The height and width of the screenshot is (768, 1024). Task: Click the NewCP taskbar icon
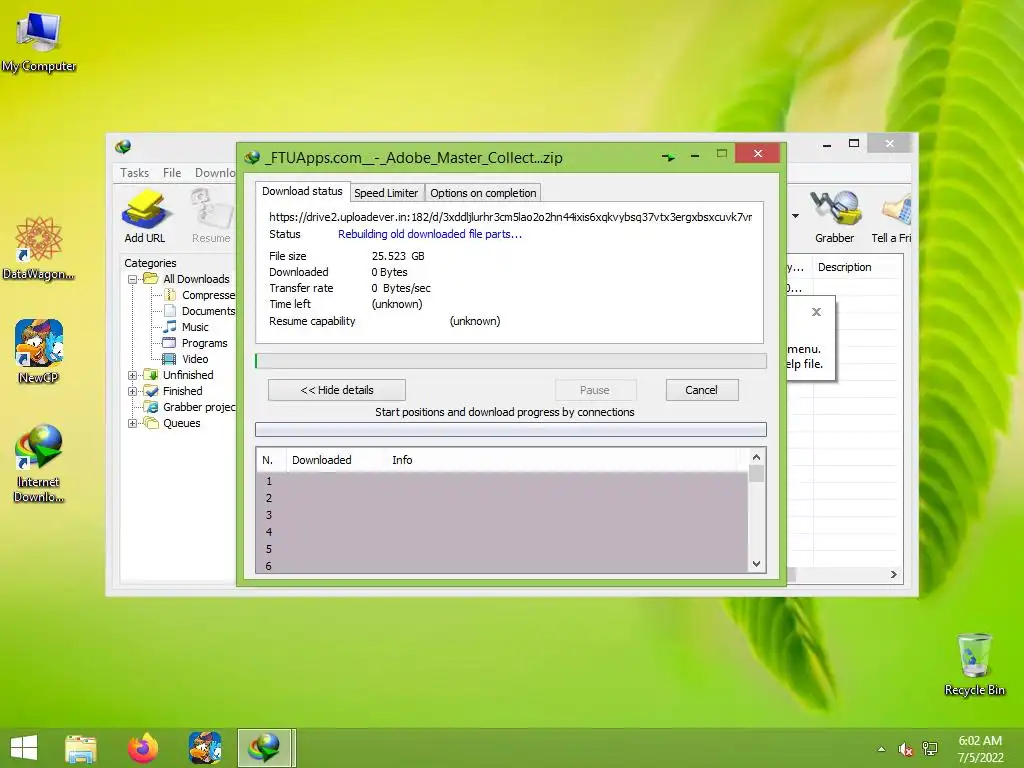pyautogui.click(x=204, y=748)
